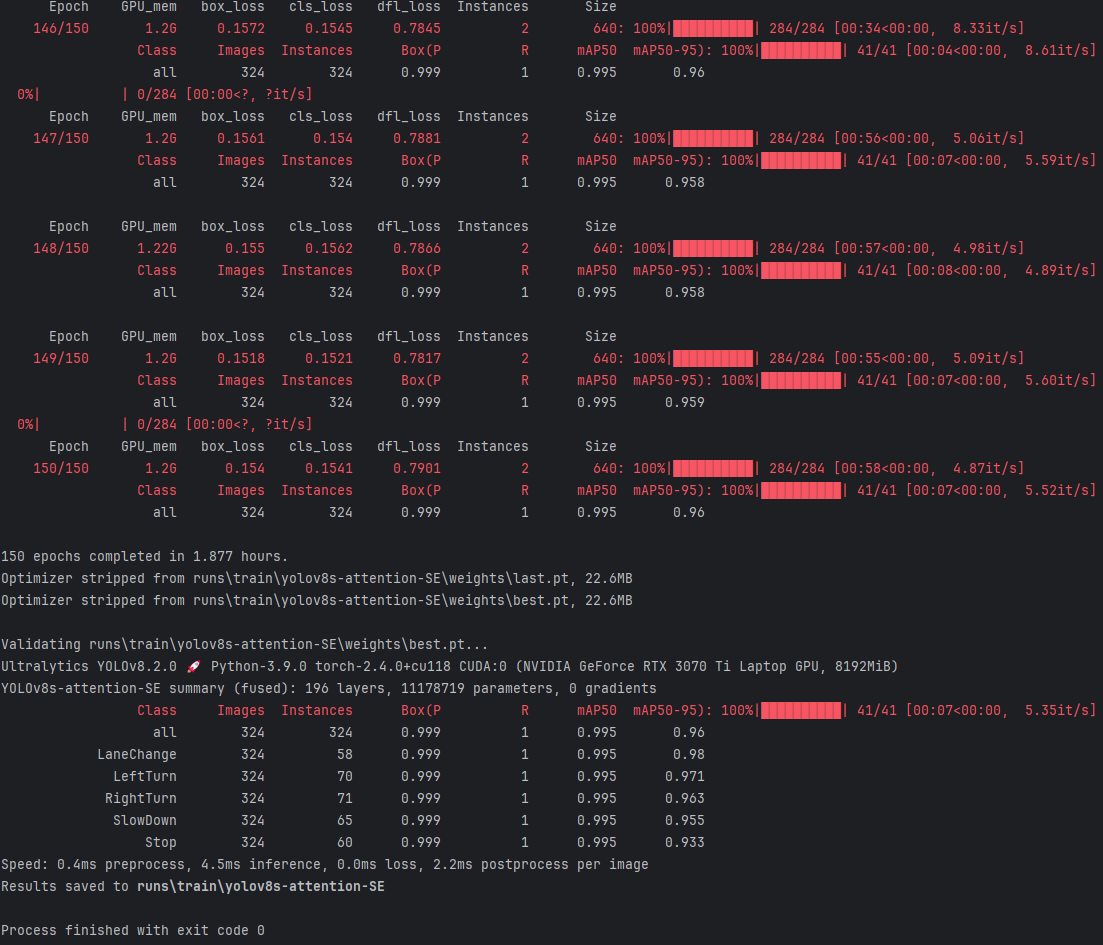Image resolution: width=1103 pixels, height=945 pixels.
Task: Click dfl_loss value "0.7881"
Action: [x=416, y=139]
